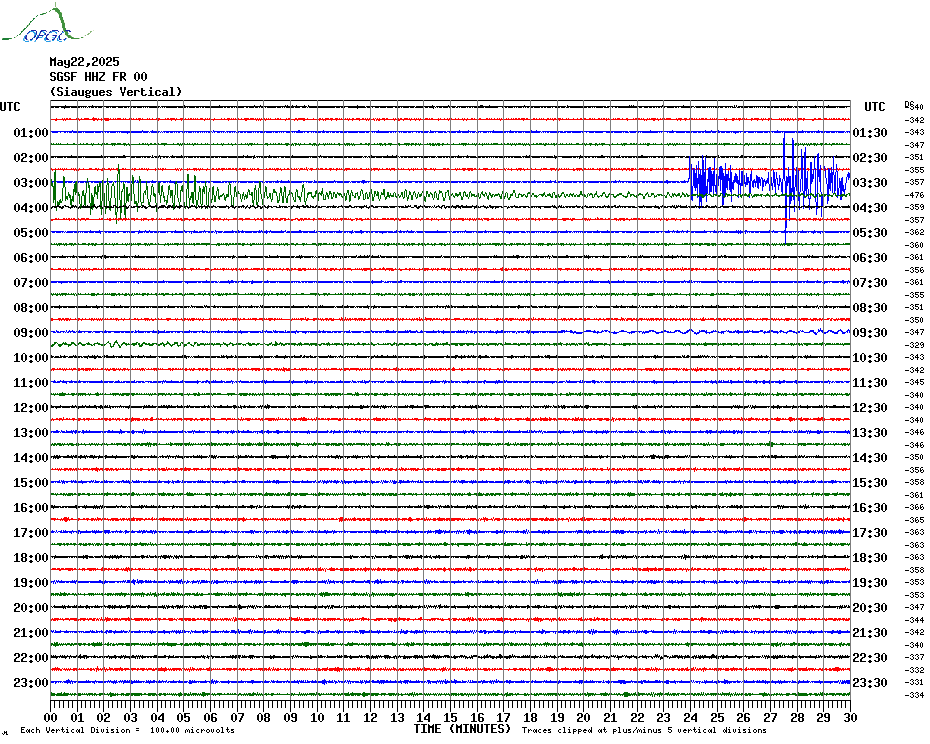Click the TIME (MINUTES) axis title
The width and height of the screenshot is (930, 744).
click(462, 729)
